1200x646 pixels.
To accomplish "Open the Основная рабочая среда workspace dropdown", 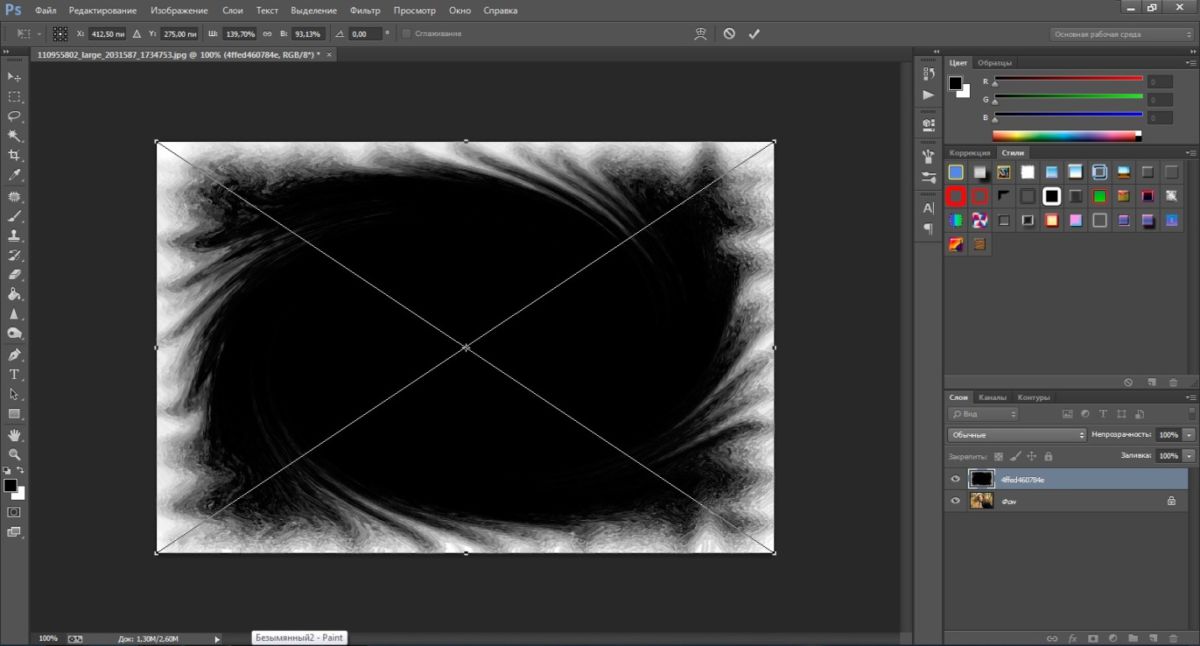I will click(1121, 34).
